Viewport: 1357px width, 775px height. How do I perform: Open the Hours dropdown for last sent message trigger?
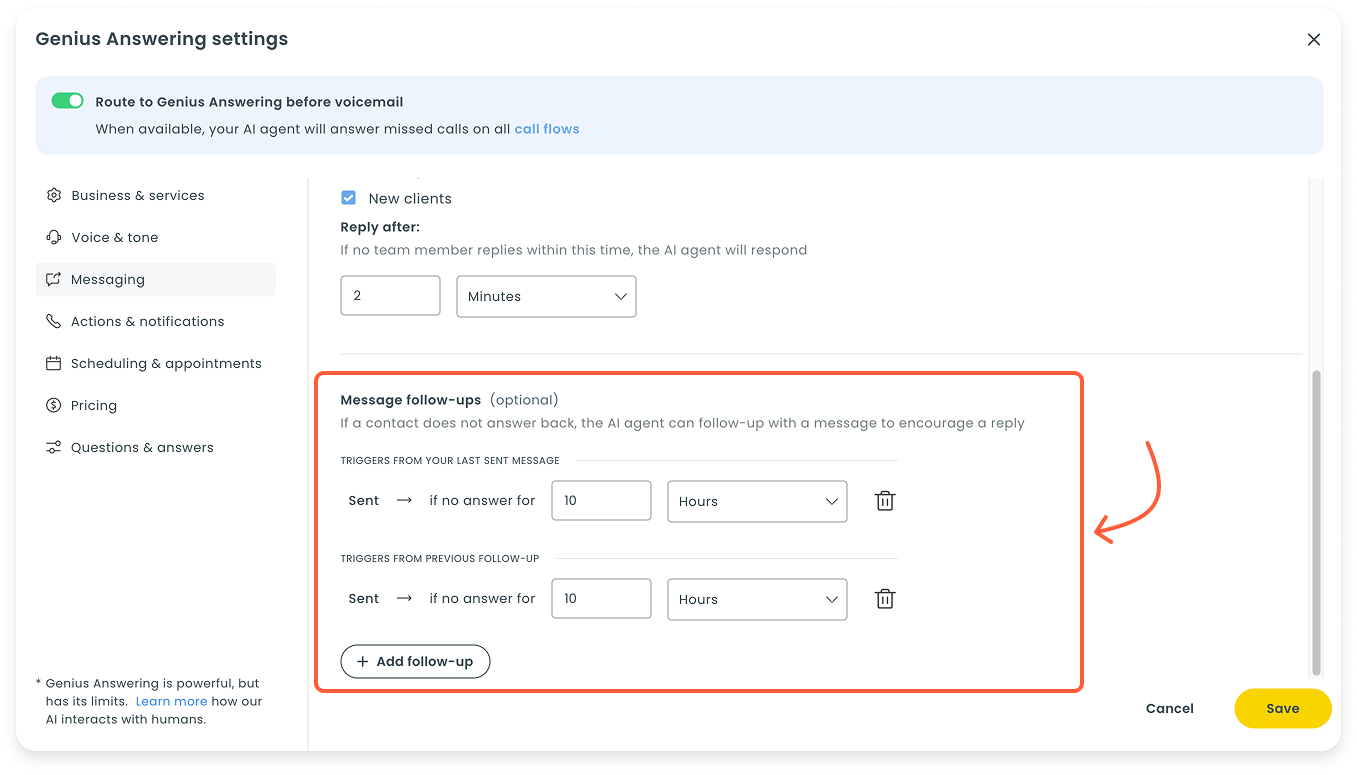tap(757, 501)
